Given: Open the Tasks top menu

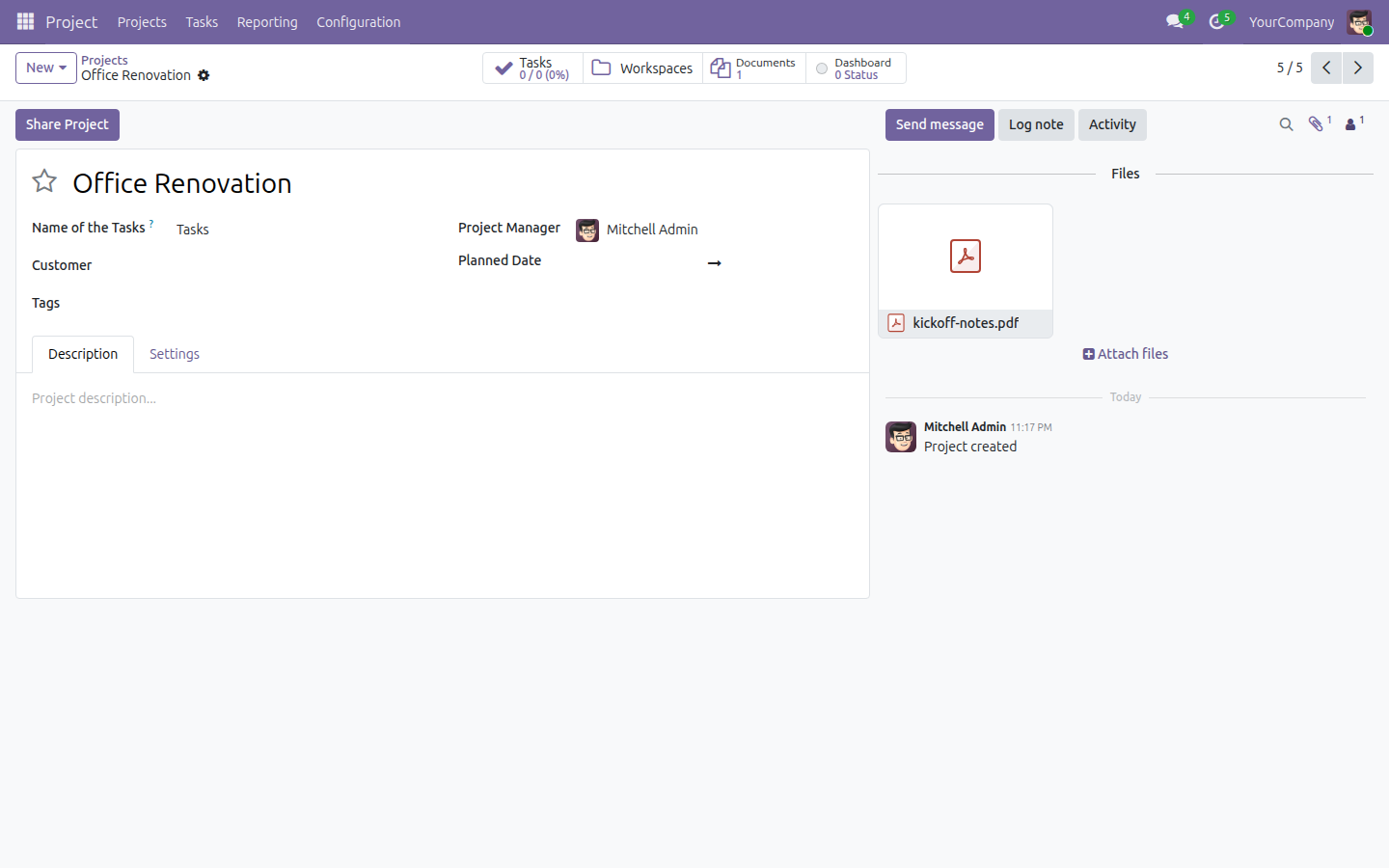Looking at the screenshot, I should [x=202, y=22].
